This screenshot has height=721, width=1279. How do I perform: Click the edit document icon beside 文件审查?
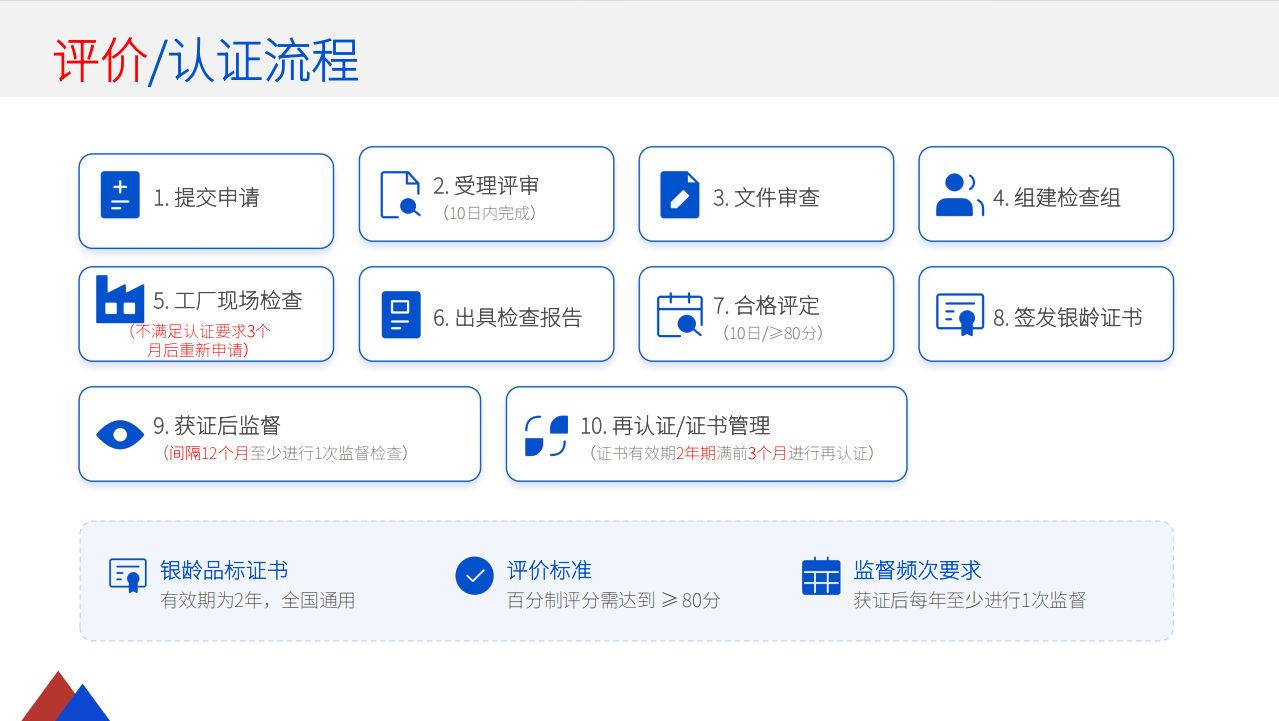click(x=680, y=194)
